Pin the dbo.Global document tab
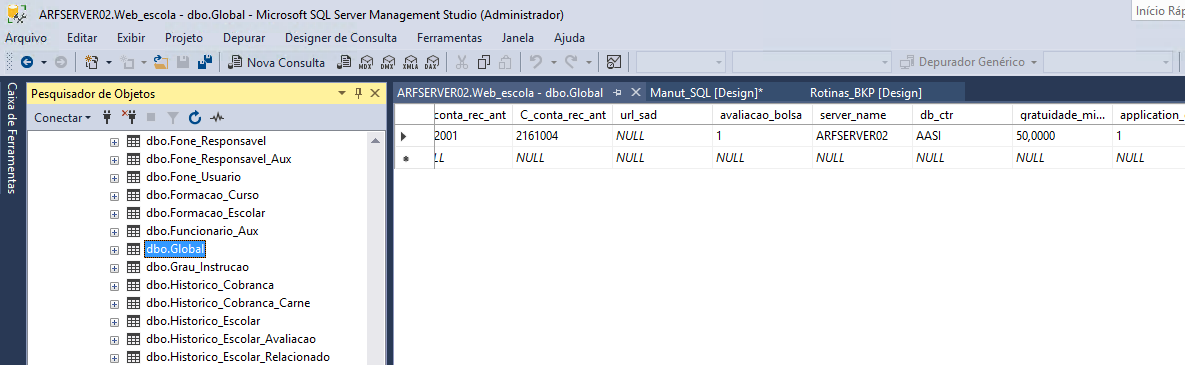This screenshot has height=365, width=1185. click(x=617, y=92)
